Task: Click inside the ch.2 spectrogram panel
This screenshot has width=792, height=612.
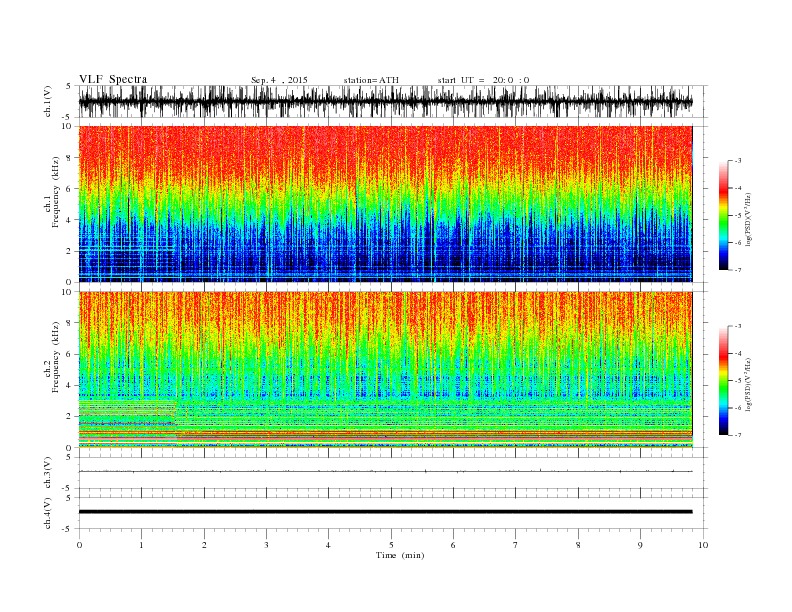Action: click(385, 370)
